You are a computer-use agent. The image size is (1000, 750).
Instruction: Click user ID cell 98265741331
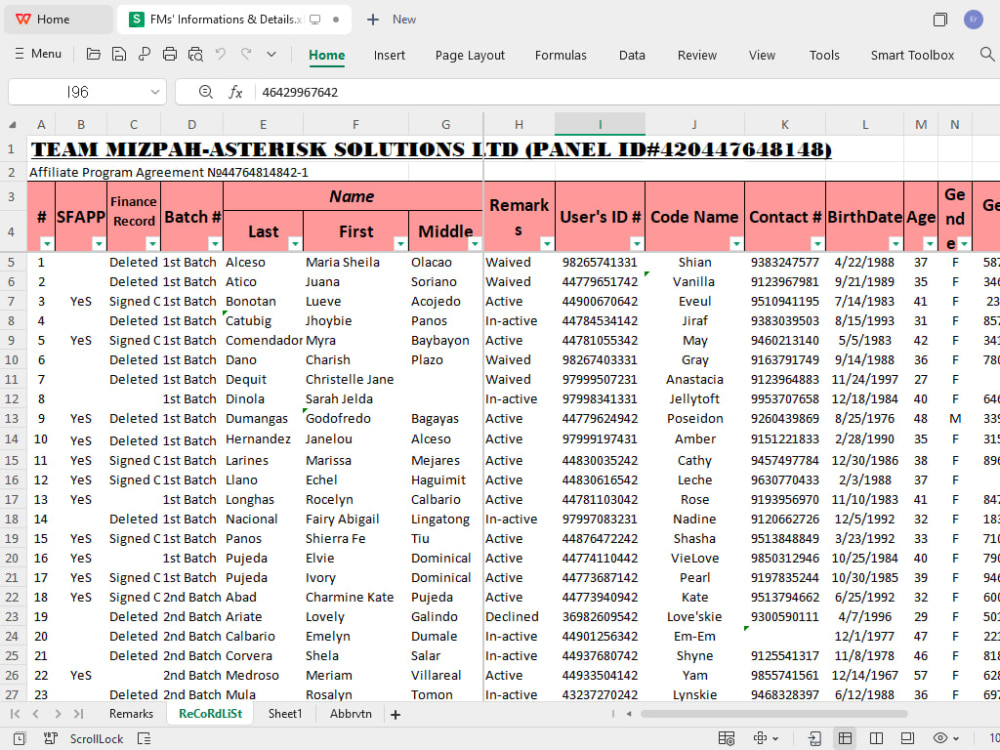point(599,262)
